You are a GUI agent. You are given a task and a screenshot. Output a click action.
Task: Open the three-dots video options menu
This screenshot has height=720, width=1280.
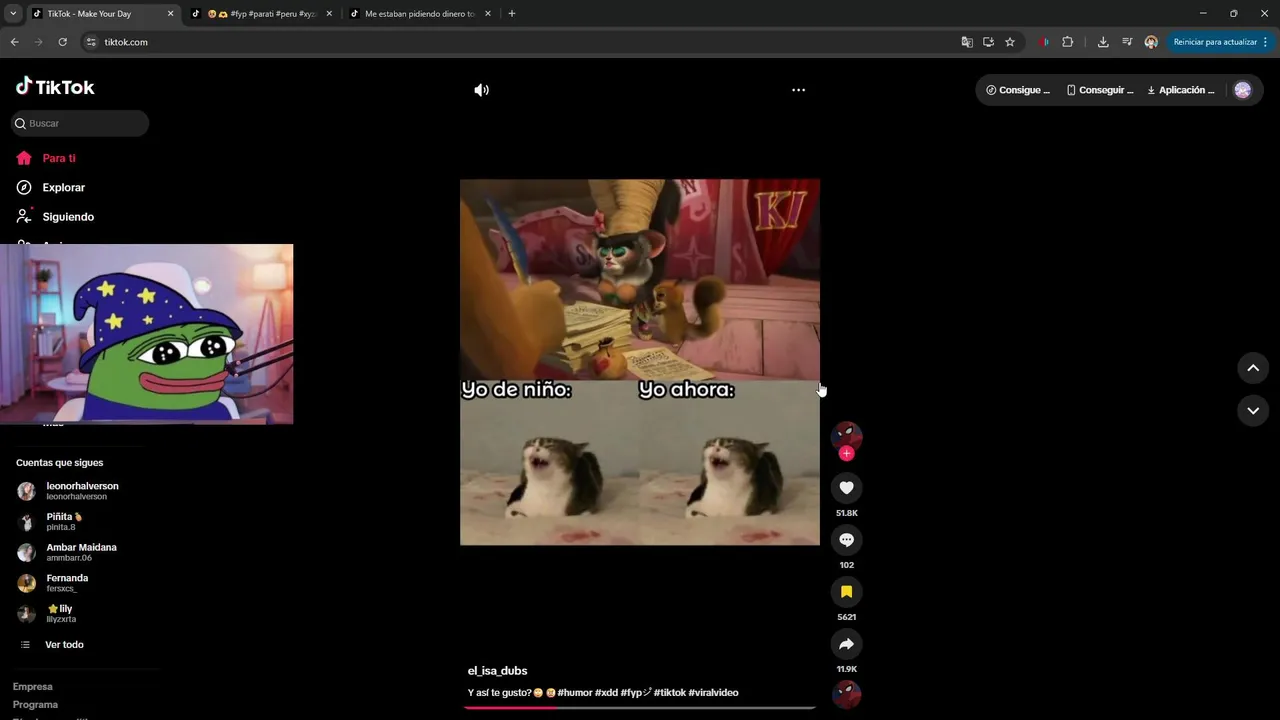(x=798, y=90)
